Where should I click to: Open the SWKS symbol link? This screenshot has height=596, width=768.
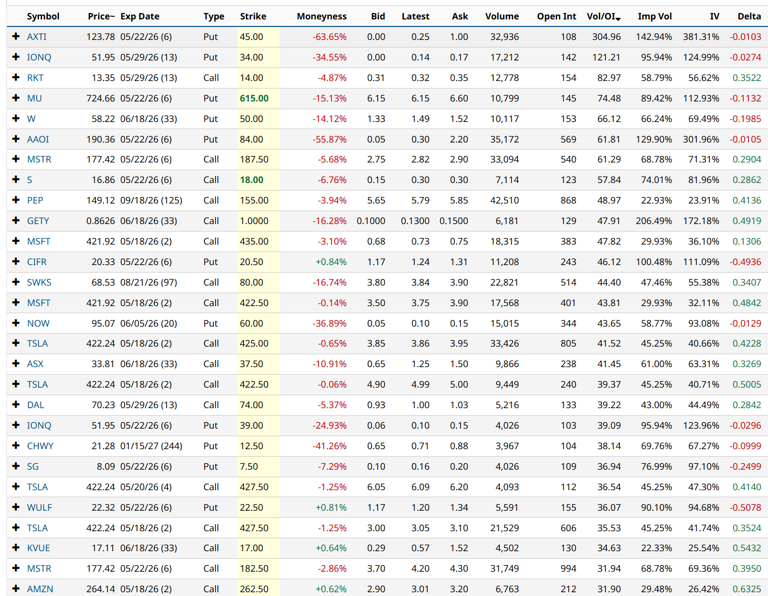point(39,282)
